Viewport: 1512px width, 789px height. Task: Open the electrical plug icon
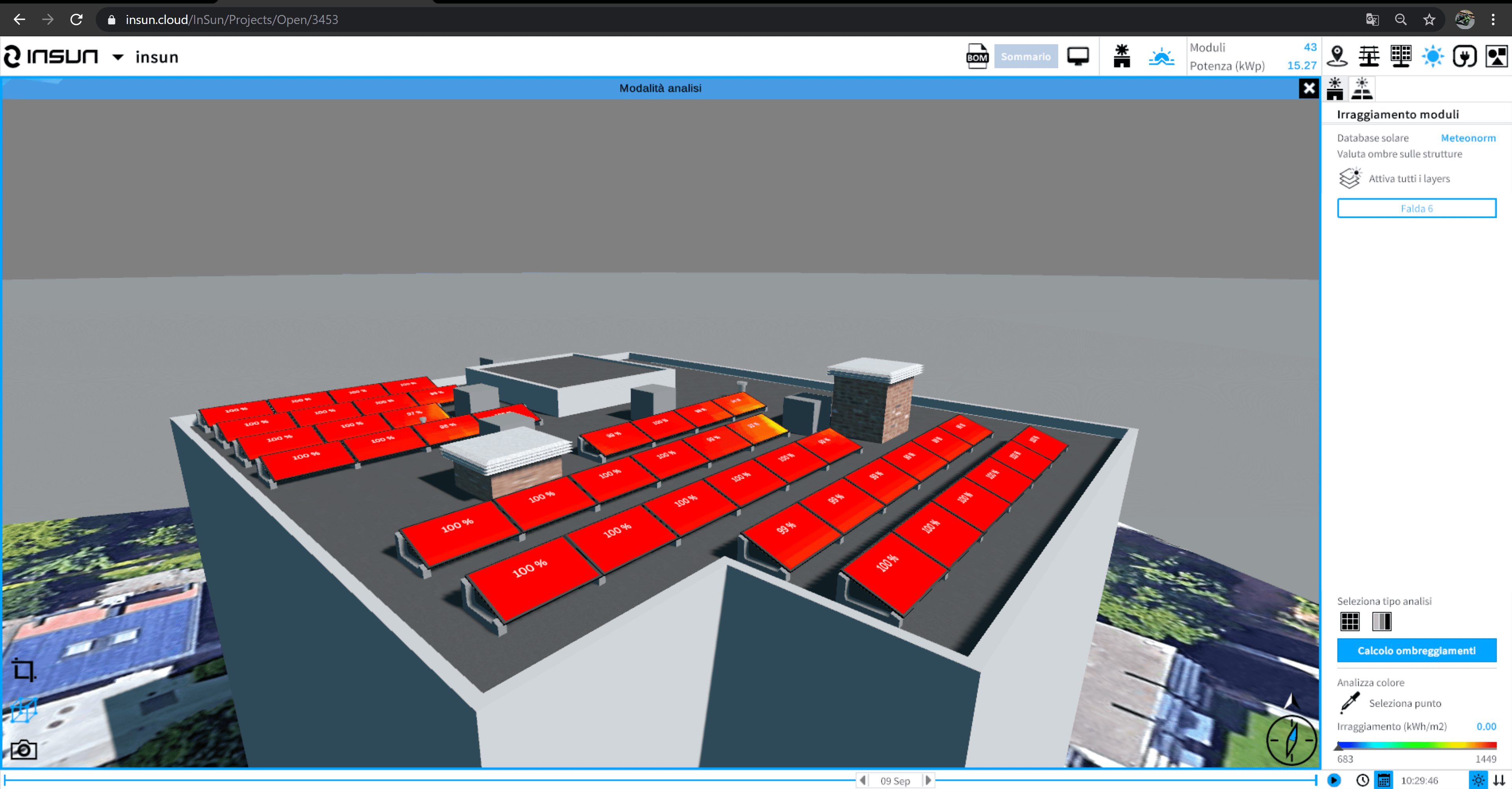(x=1464, y=56)
